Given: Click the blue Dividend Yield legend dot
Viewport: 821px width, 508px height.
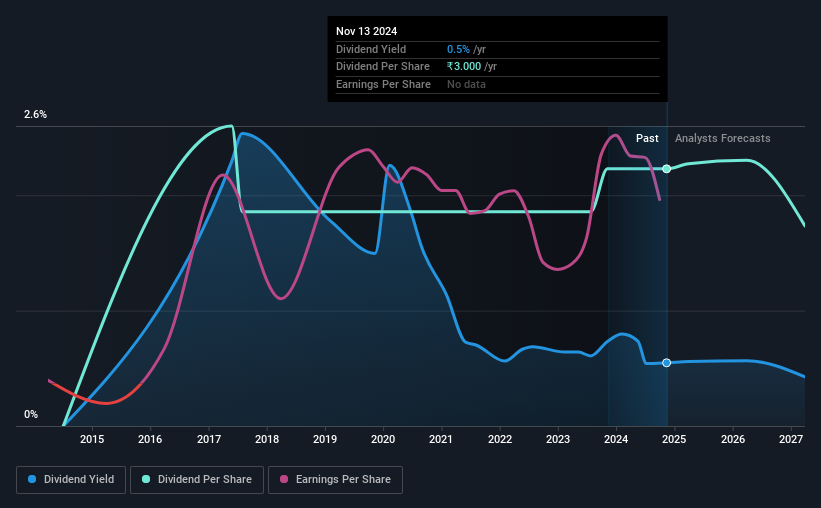Looking at the screenshot, I should tap(32, 479).
